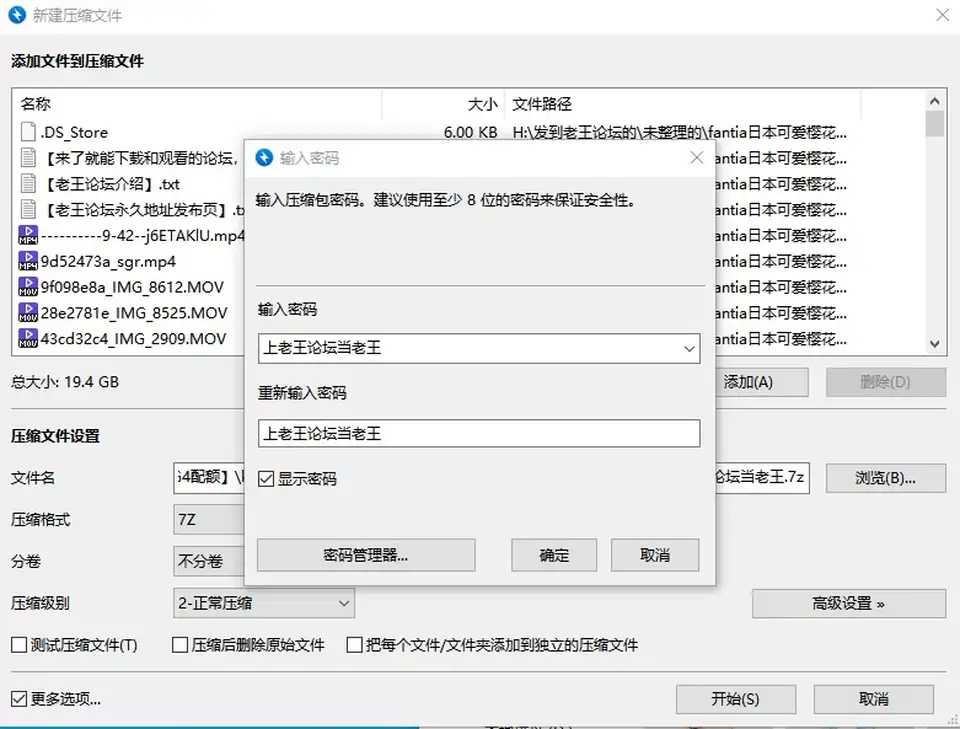Click the app logo in 新建压缩文件 title bar
The height and width of the screenshot is (729, 960).
(17, 15)
